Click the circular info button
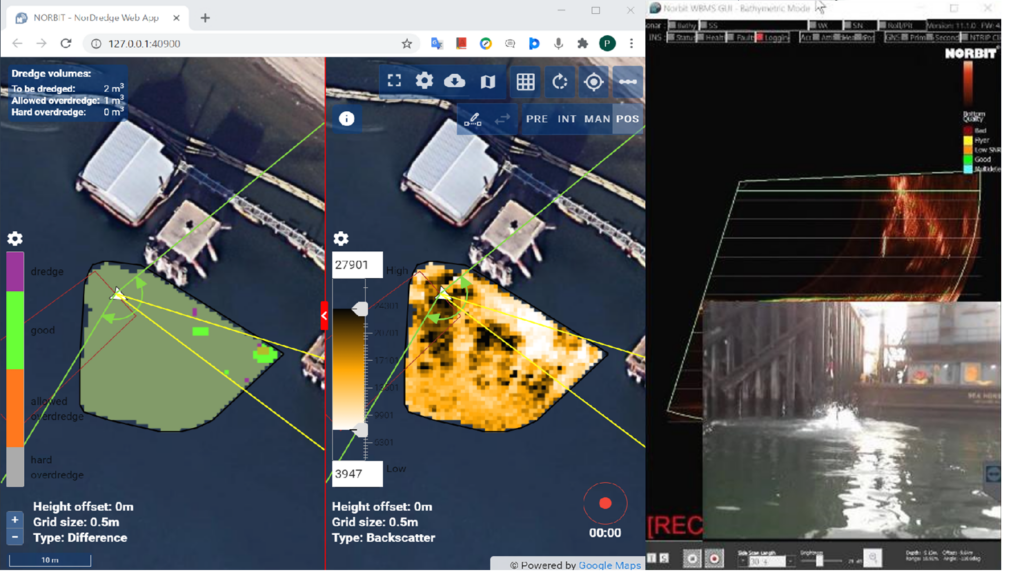Image resolution: width=1024 pixels, height=579 pixels. (x=346, y=118)
